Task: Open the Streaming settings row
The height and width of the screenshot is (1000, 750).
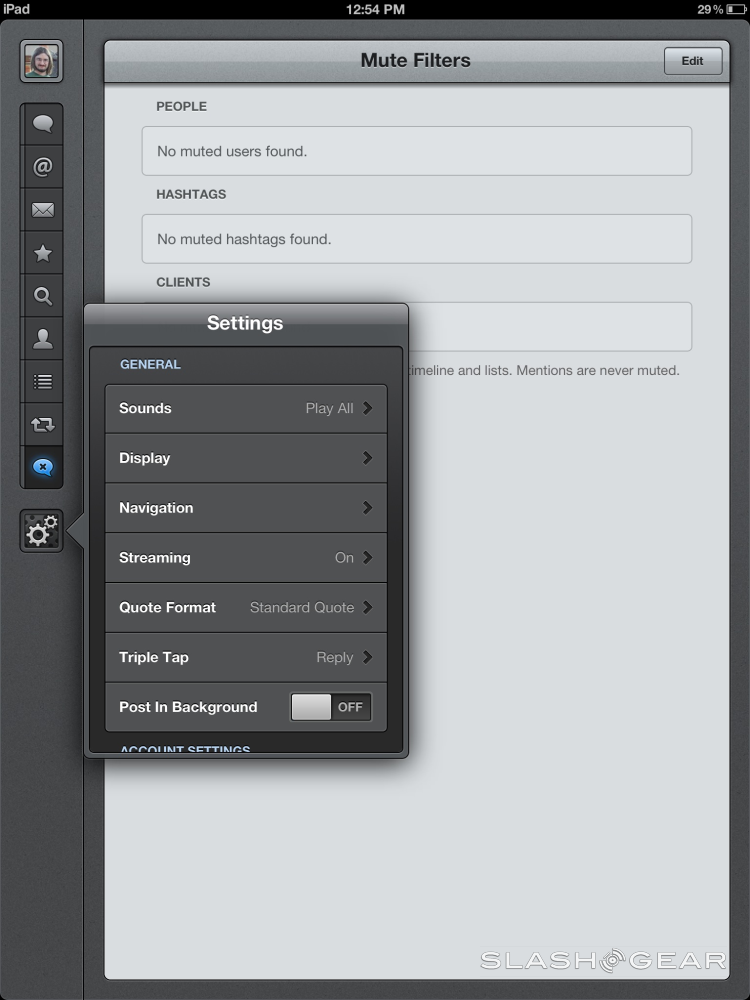Action: (245, 558)
